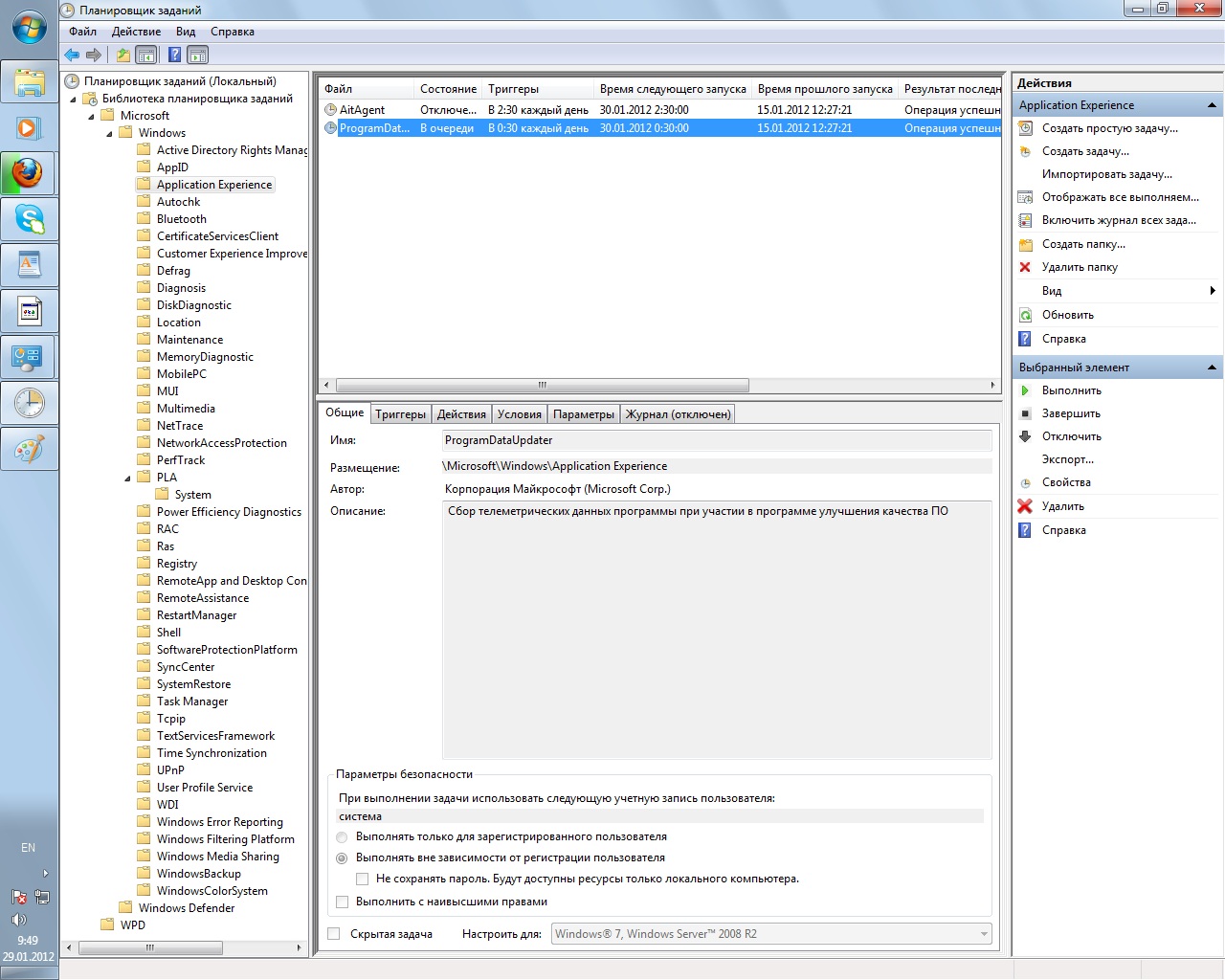Click the blue Help question-mark toolbar icon
Viewport: 1225px width, 980px height.
tap(174, 56)
